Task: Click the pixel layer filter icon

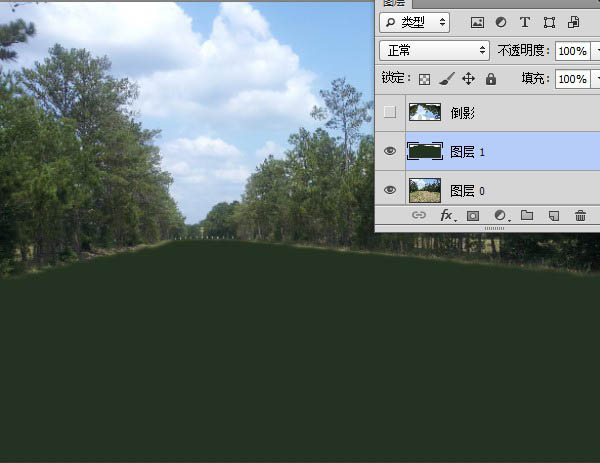Action: (477, 22)
